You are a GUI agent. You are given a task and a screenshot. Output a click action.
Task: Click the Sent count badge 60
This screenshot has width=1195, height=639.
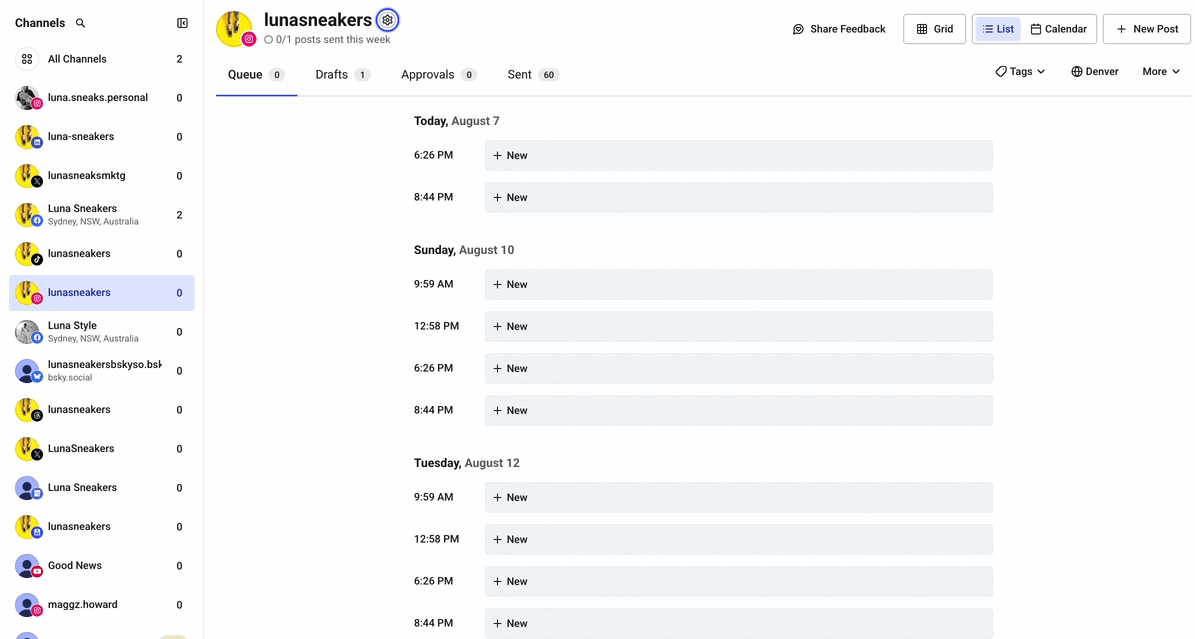pyautogui.click(x=549, y=75)
